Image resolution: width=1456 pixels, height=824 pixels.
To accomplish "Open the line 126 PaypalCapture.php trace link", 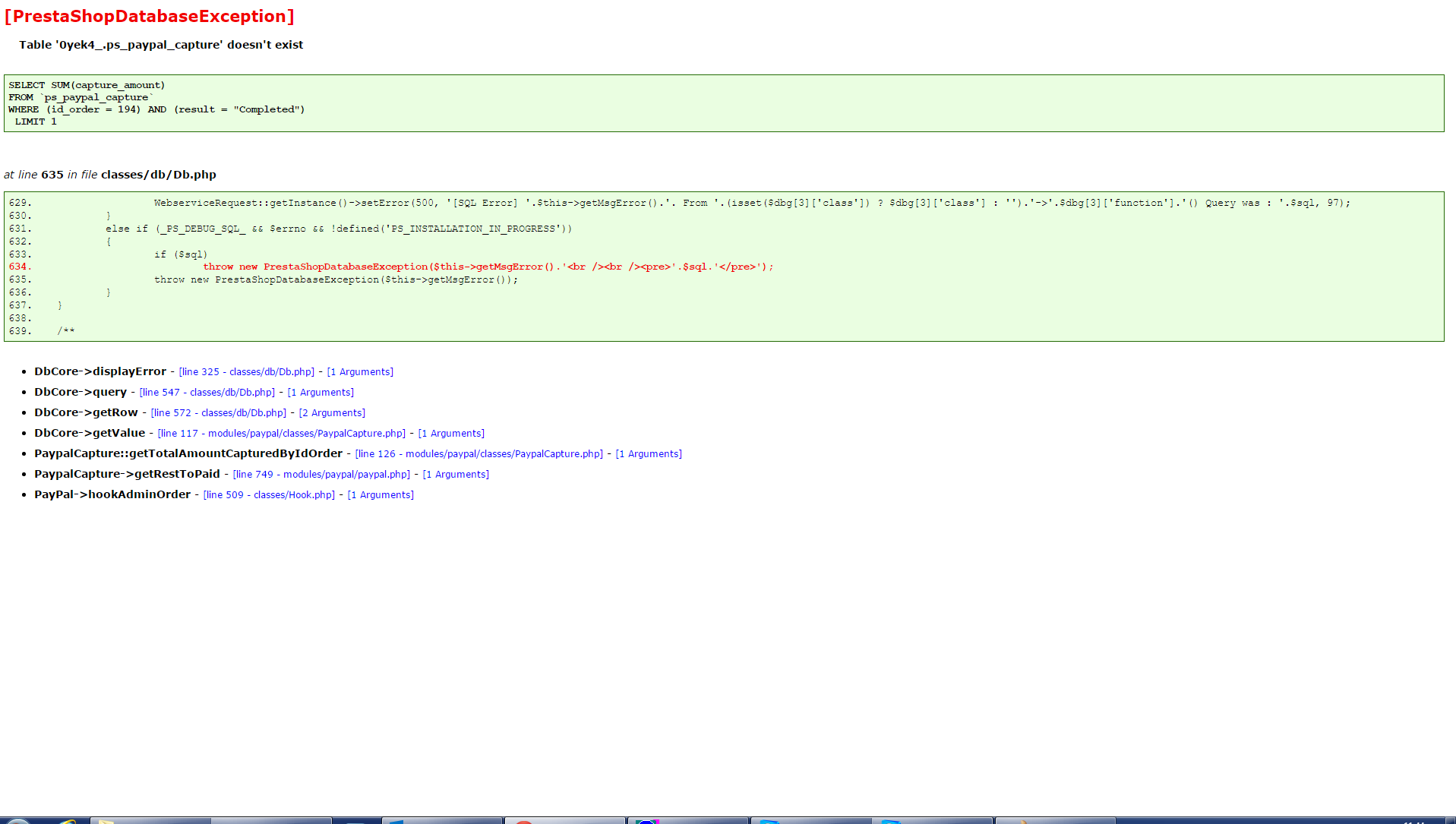I will pos(479,454).
